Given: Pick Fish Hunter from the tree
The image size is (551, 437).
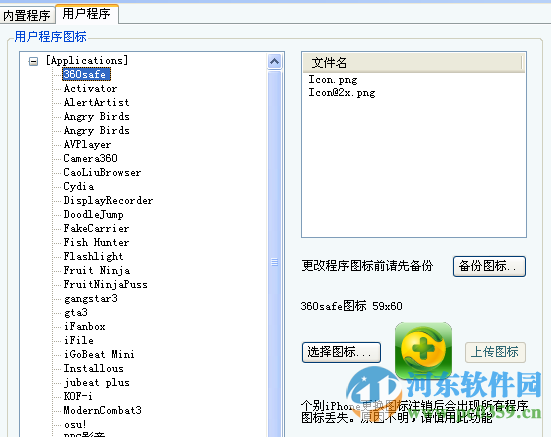Looking at the screenshot, I should click(96, 242).
